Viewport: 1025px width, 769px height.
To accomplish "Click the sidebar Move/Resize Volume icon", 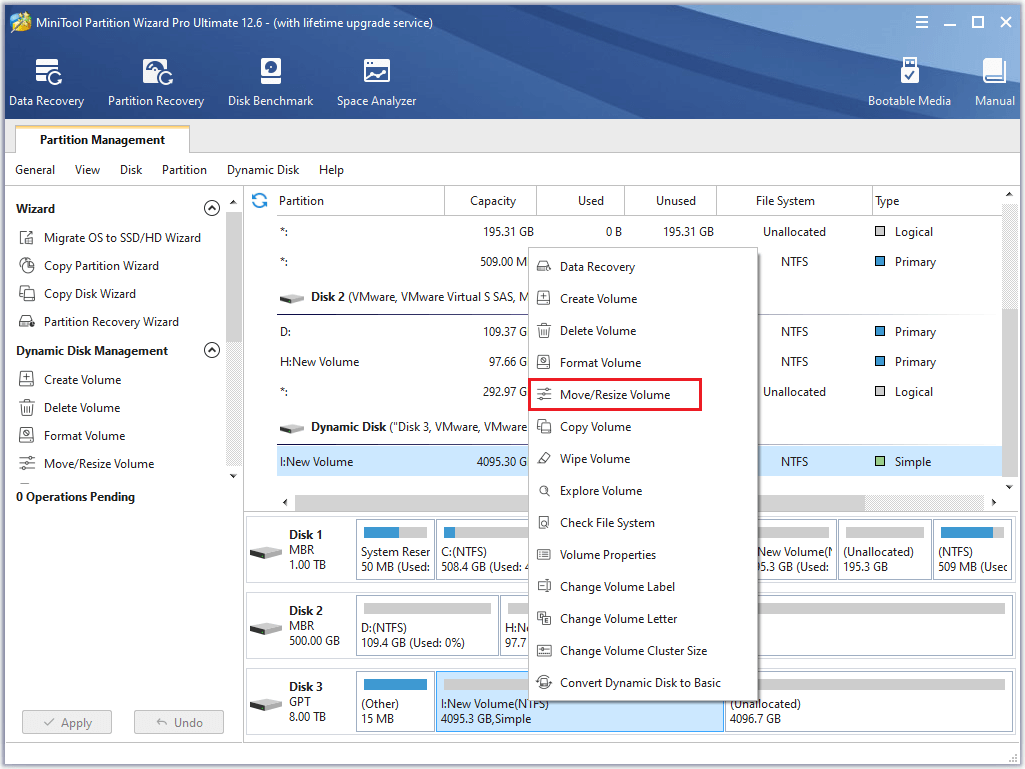I will pyautogui.click(x=27, y=464).
